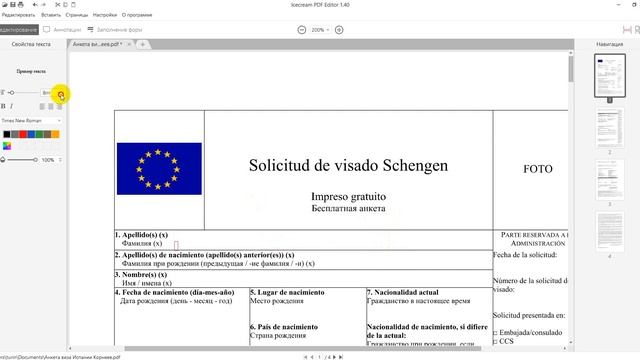Choose the black color swatch
Image resolution: width=640 pixels, height=360 pixels.
[7, 134]
